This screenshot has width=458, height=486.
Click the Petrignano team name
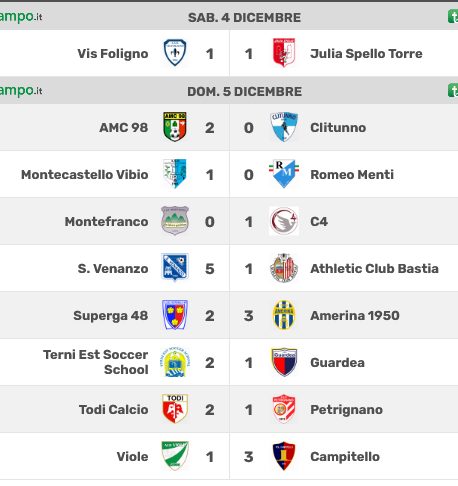click(x=346, y=410)
